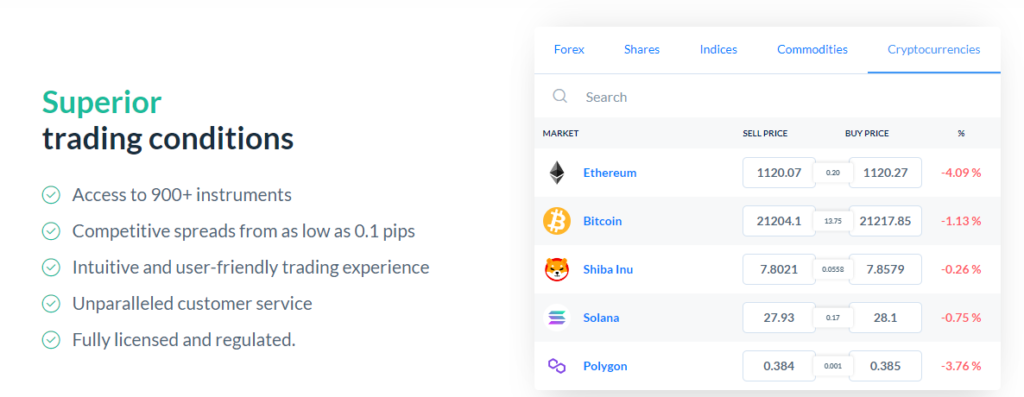Click the Ethereum coin icon

(556, 172)
